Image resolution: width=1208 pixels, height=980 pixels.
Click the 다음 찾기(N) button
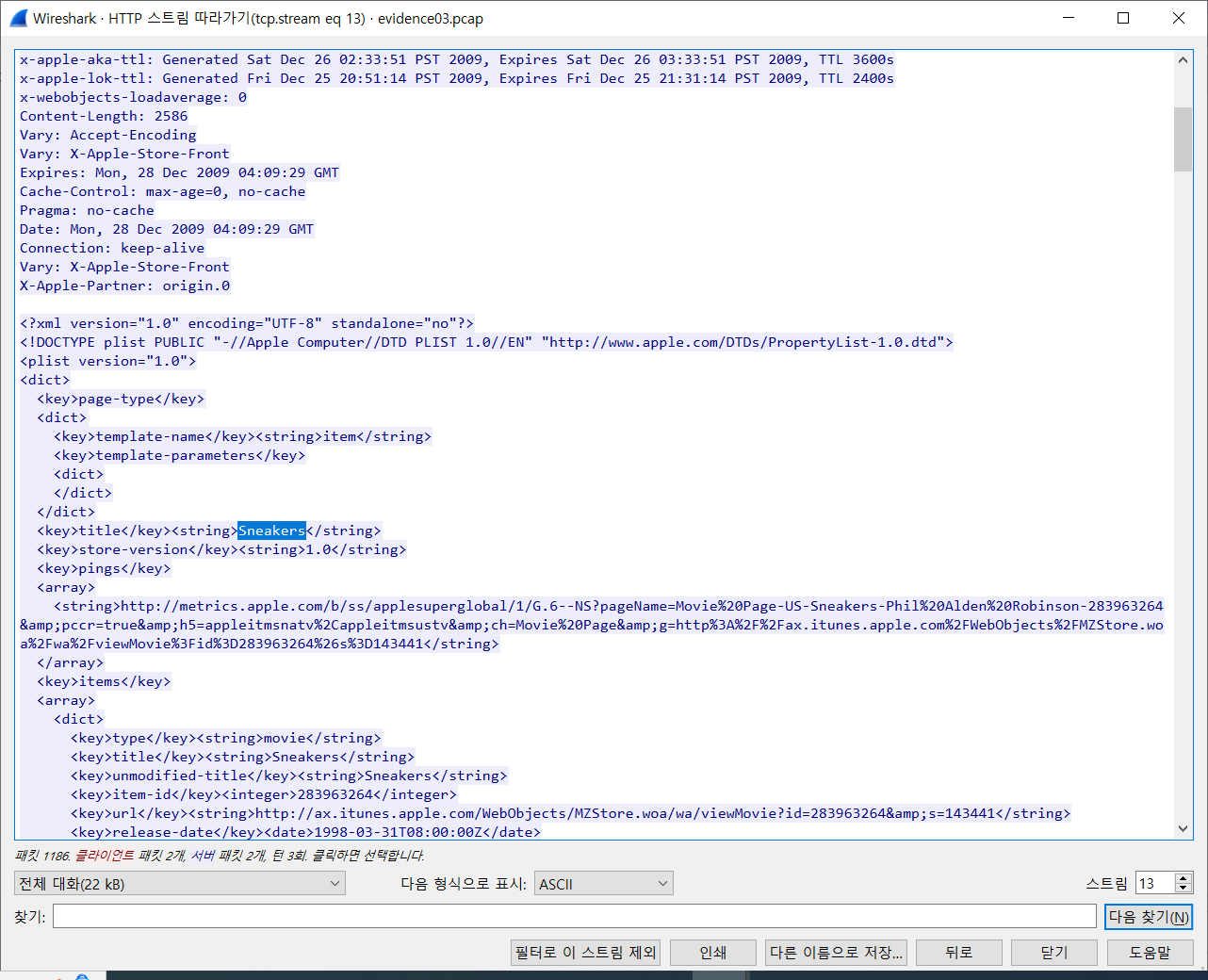tap(1149, 916)
